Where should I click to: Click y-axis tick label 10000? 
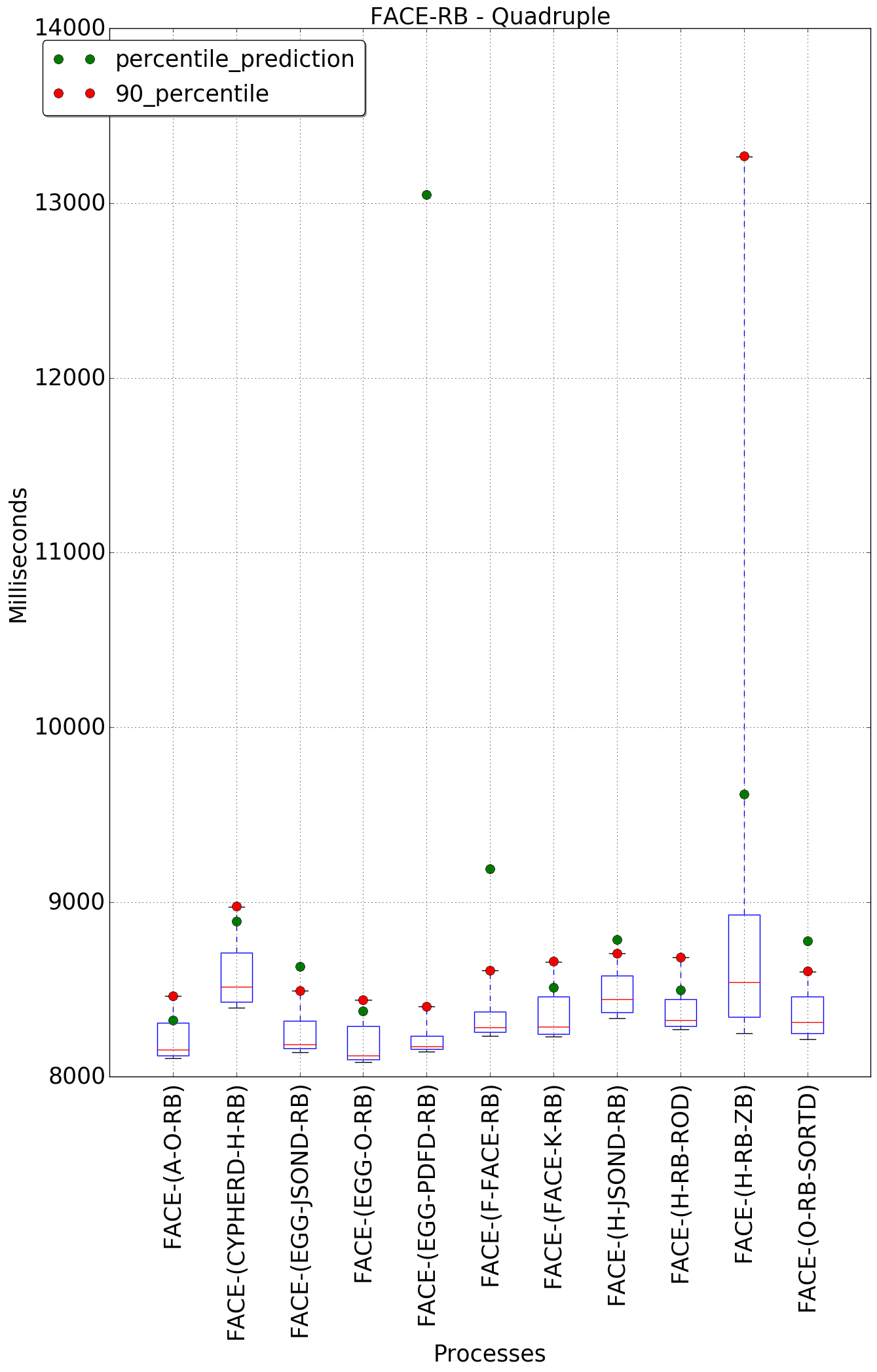[69, 727]
